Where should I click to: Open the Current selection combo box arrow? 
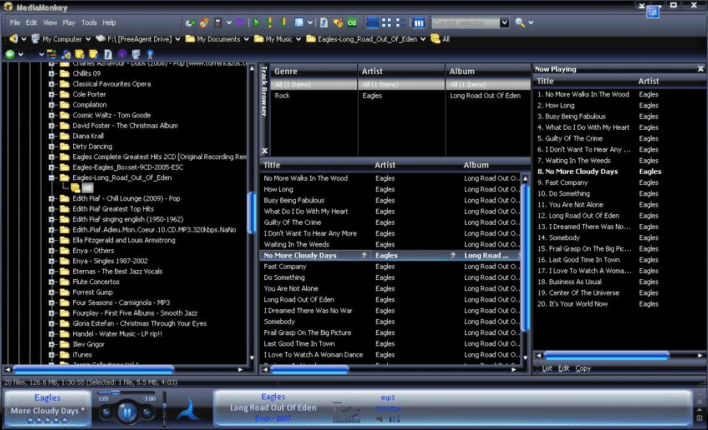504,23
